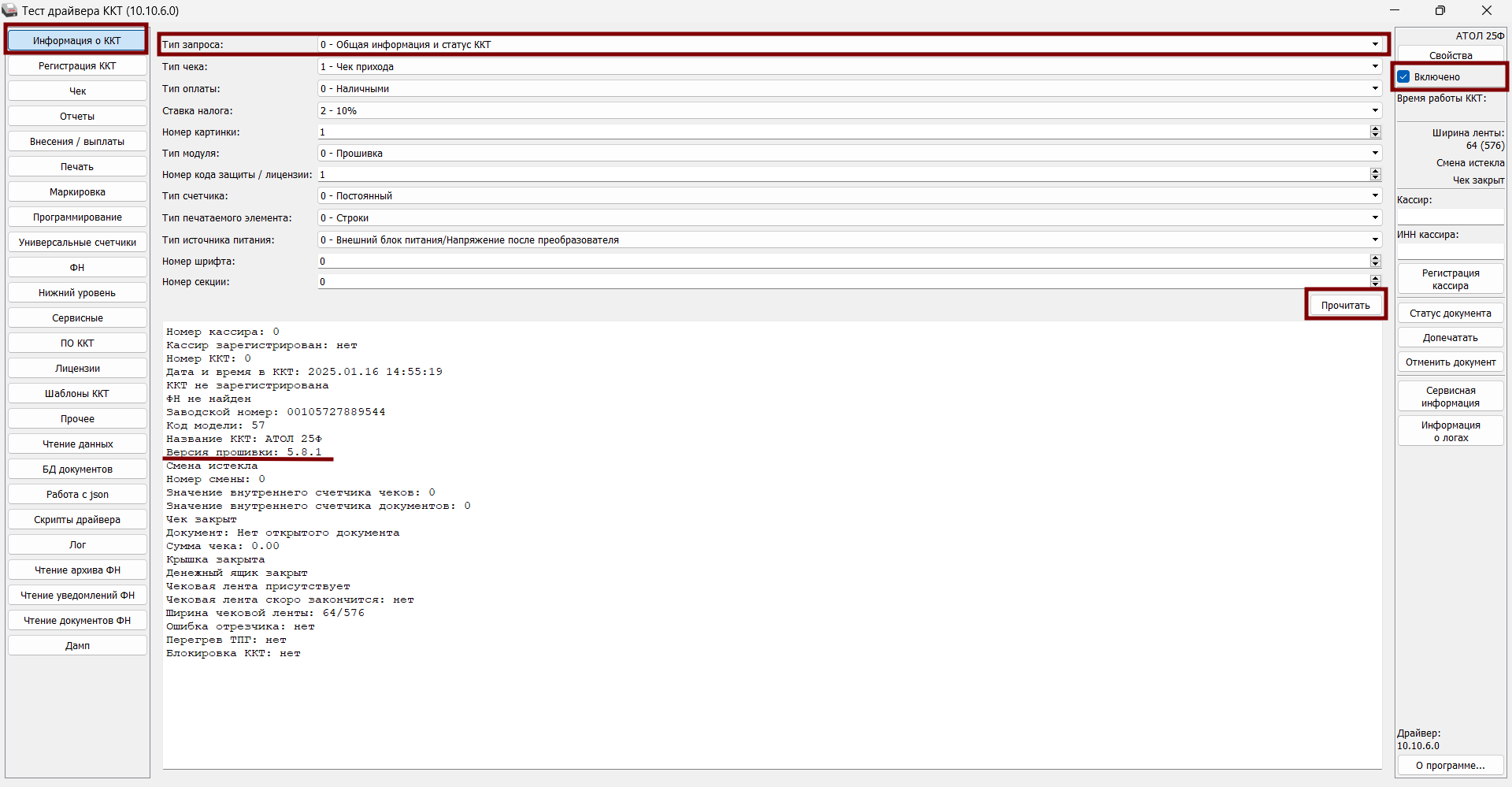
Task: Click the Свойства button
Action: pyautogui.click(x=1450, y=56)
